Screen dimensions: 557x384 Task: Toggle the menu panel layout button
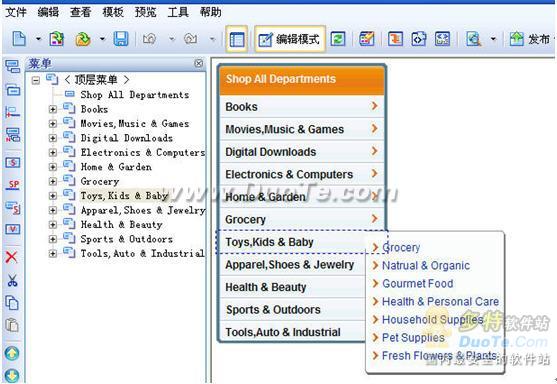pos(237,39)
